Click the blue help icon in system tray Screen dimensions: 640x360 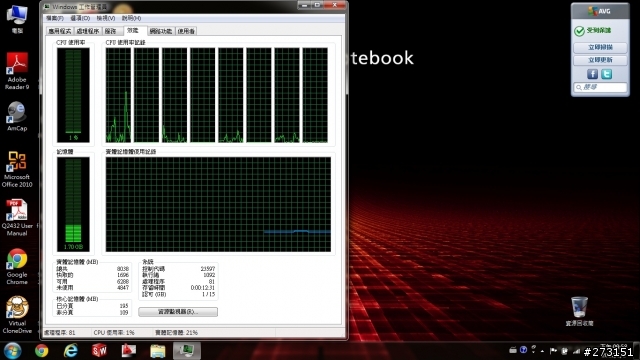(x=524, y=350)
